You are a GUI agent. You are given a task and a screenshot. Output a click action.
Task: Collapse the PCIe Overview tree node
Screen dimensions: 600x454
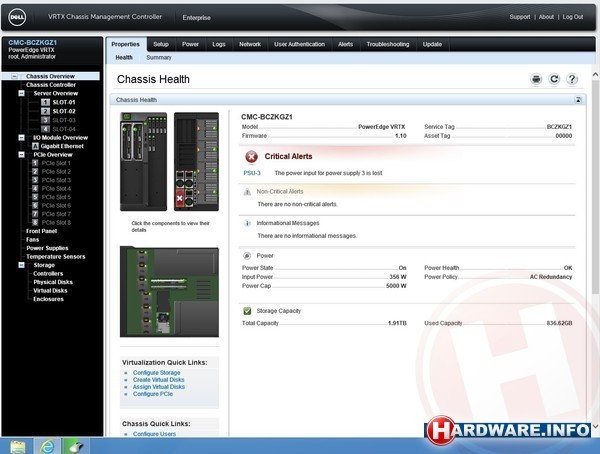coord(21,155)
